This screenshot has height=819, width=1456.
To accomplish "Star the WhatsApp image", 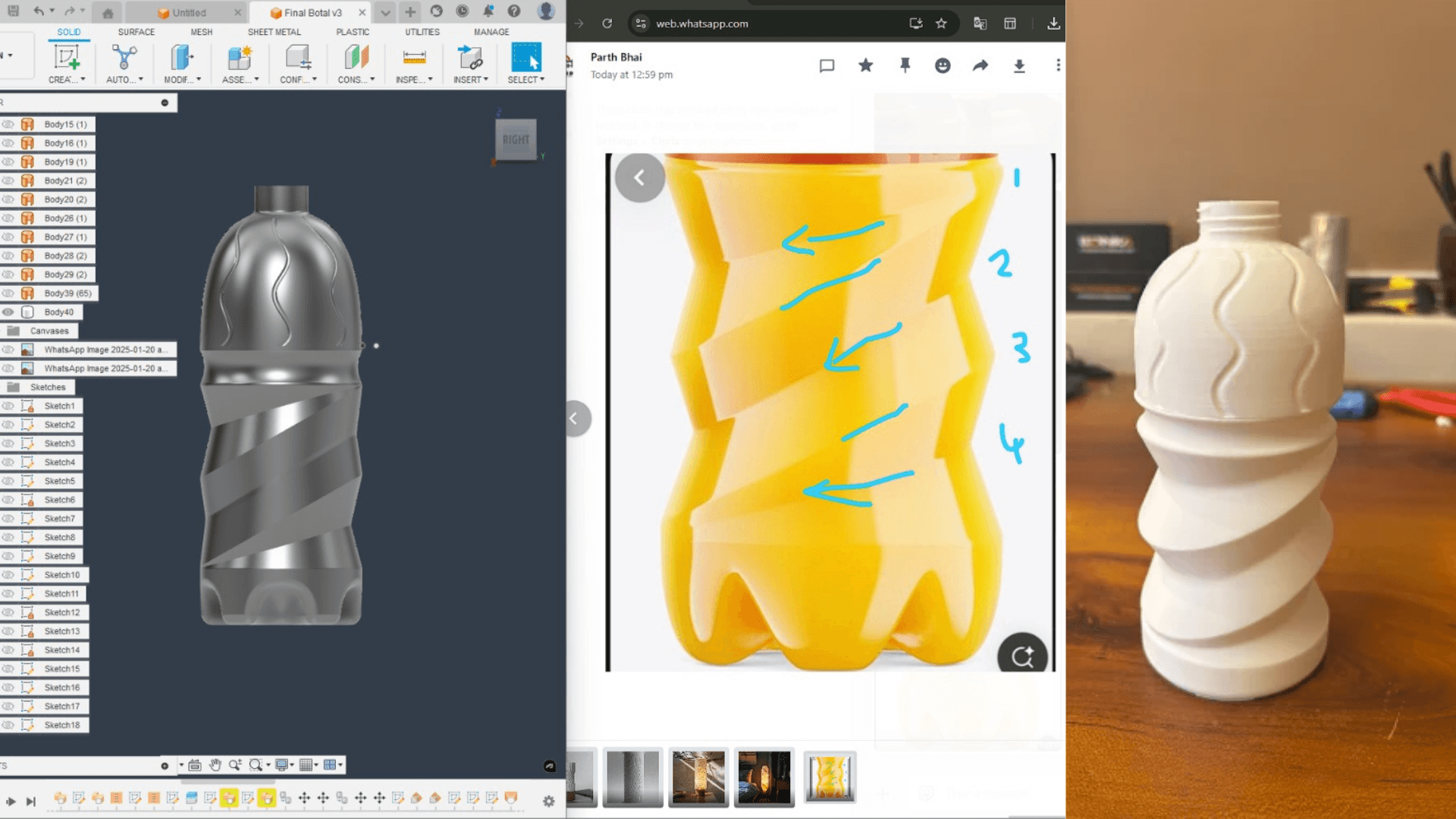I will tap(865, 66).
